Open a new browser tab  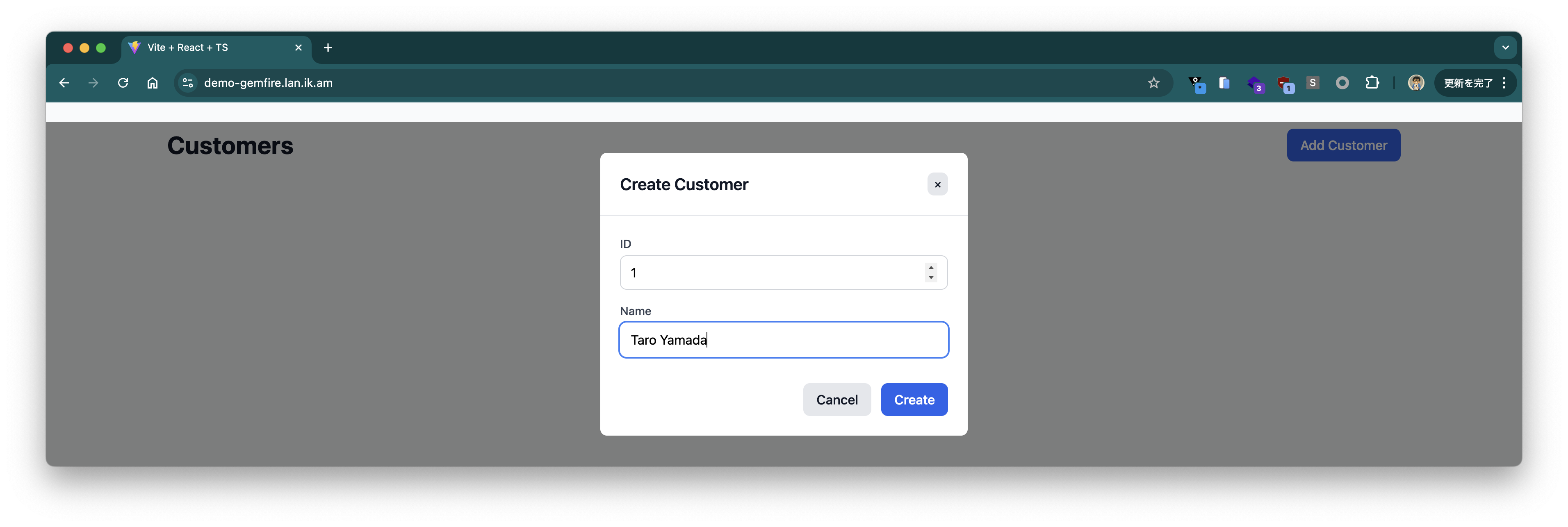point(328,48)
